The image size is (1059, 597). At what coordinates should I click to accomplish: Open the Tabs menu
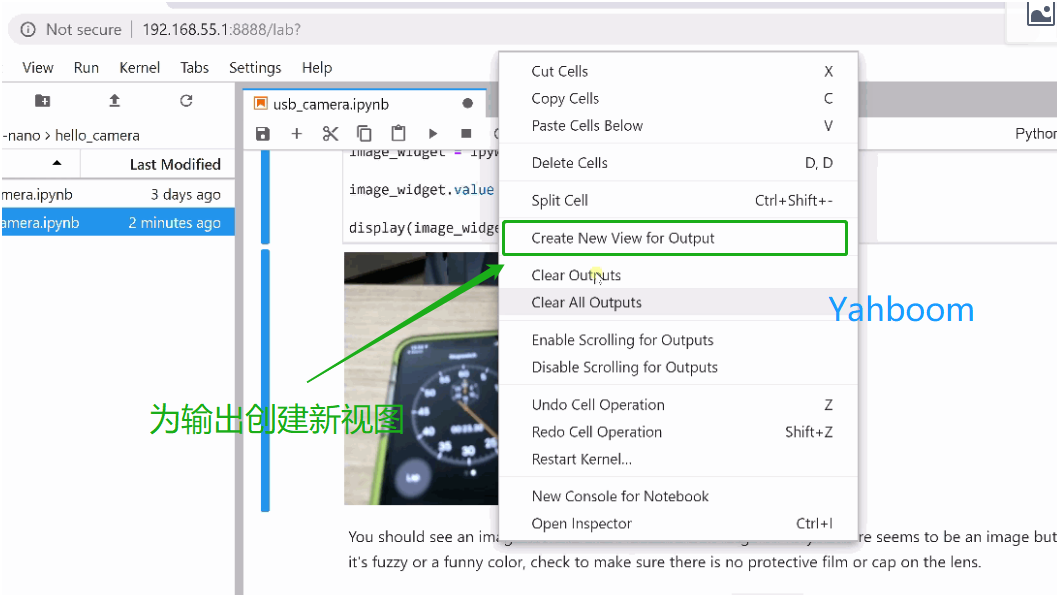(195, 68)
